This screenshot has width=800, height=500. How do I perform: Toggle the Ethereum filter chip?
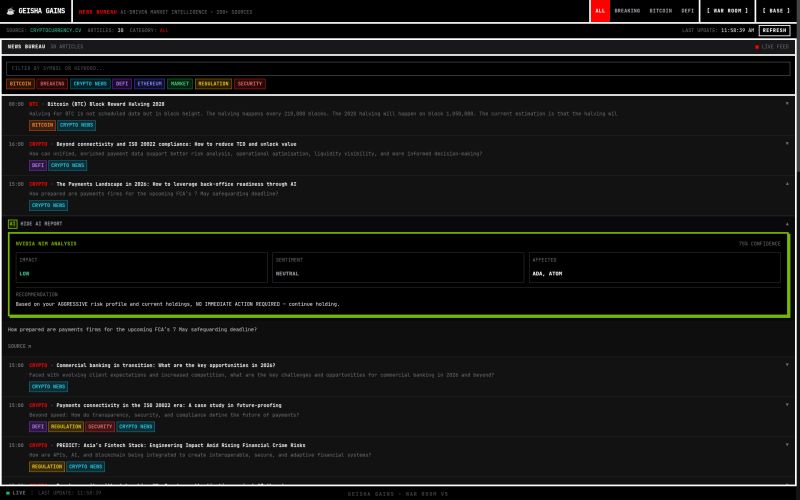coord(149,84)
